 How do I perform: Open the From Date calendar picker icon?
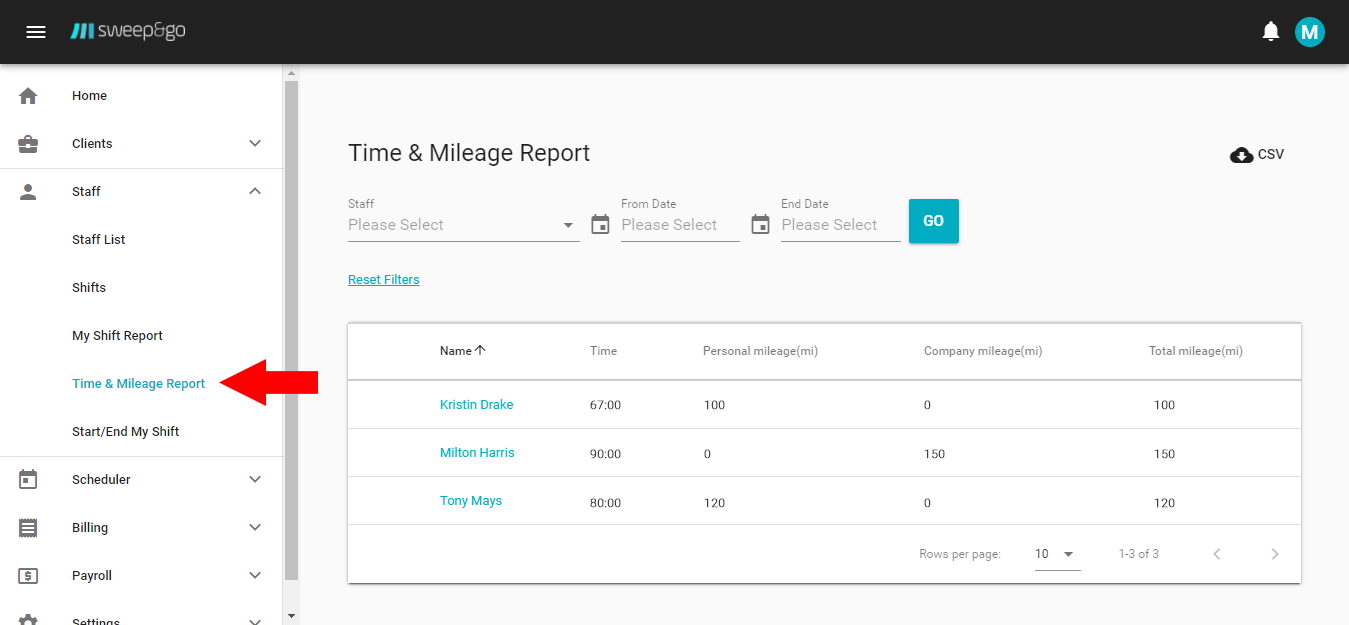600,224
